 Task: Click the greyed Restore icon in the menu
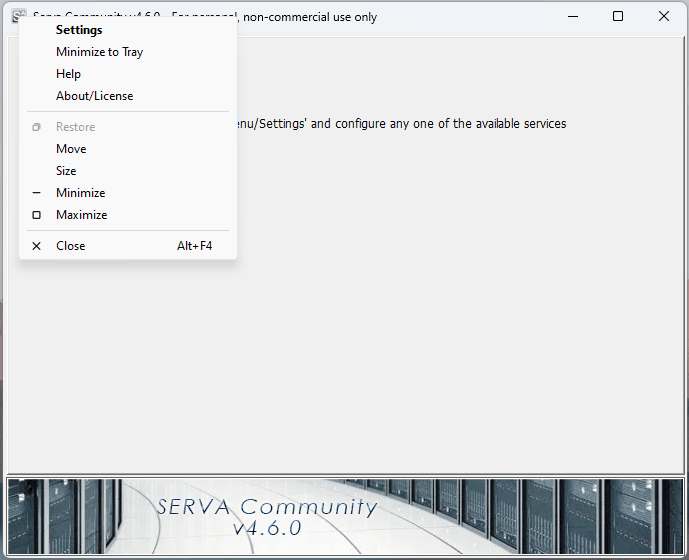click(37, 127)
